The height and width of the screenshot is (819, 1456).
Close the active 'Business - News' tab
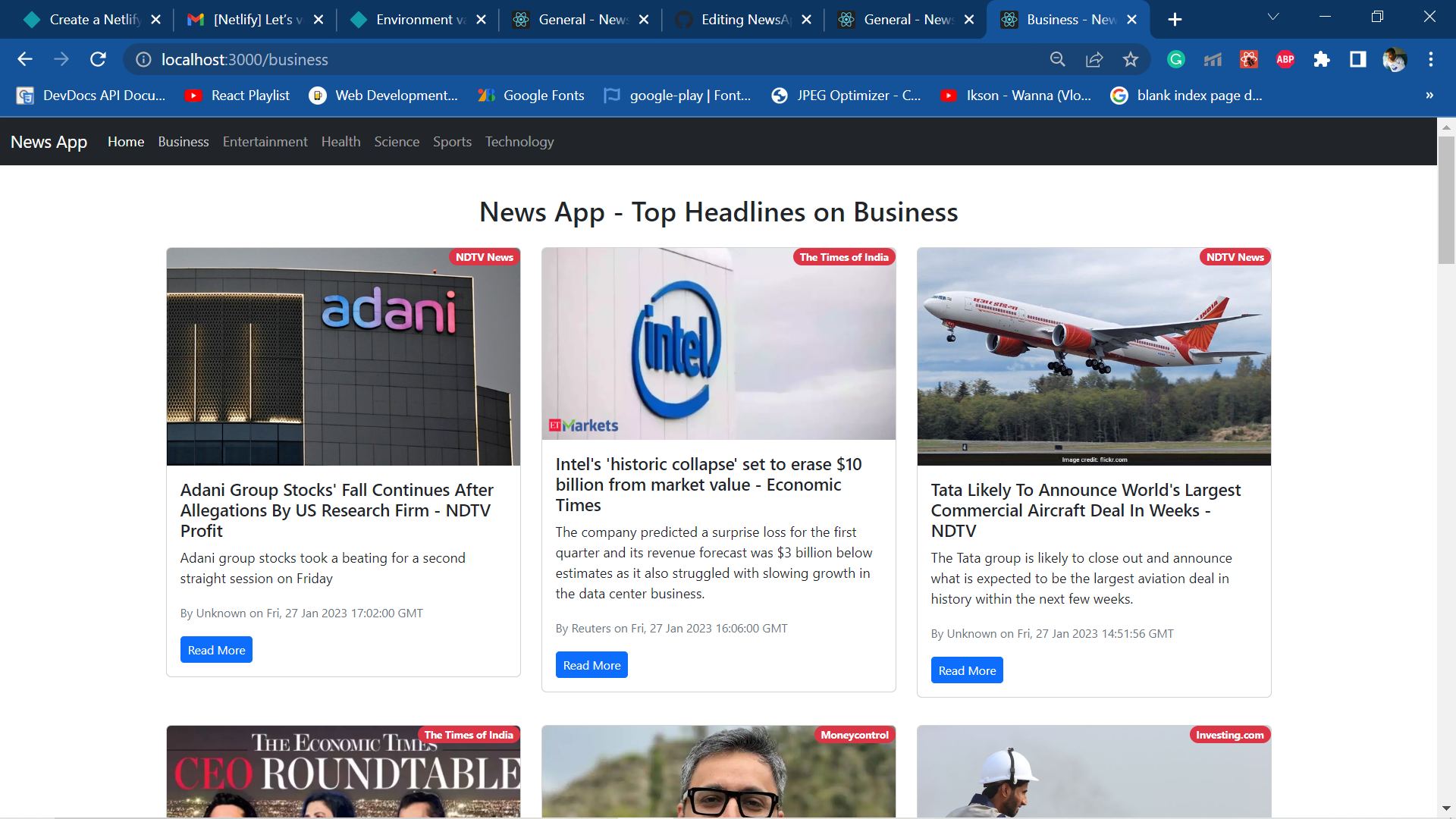click(1131, 20)
